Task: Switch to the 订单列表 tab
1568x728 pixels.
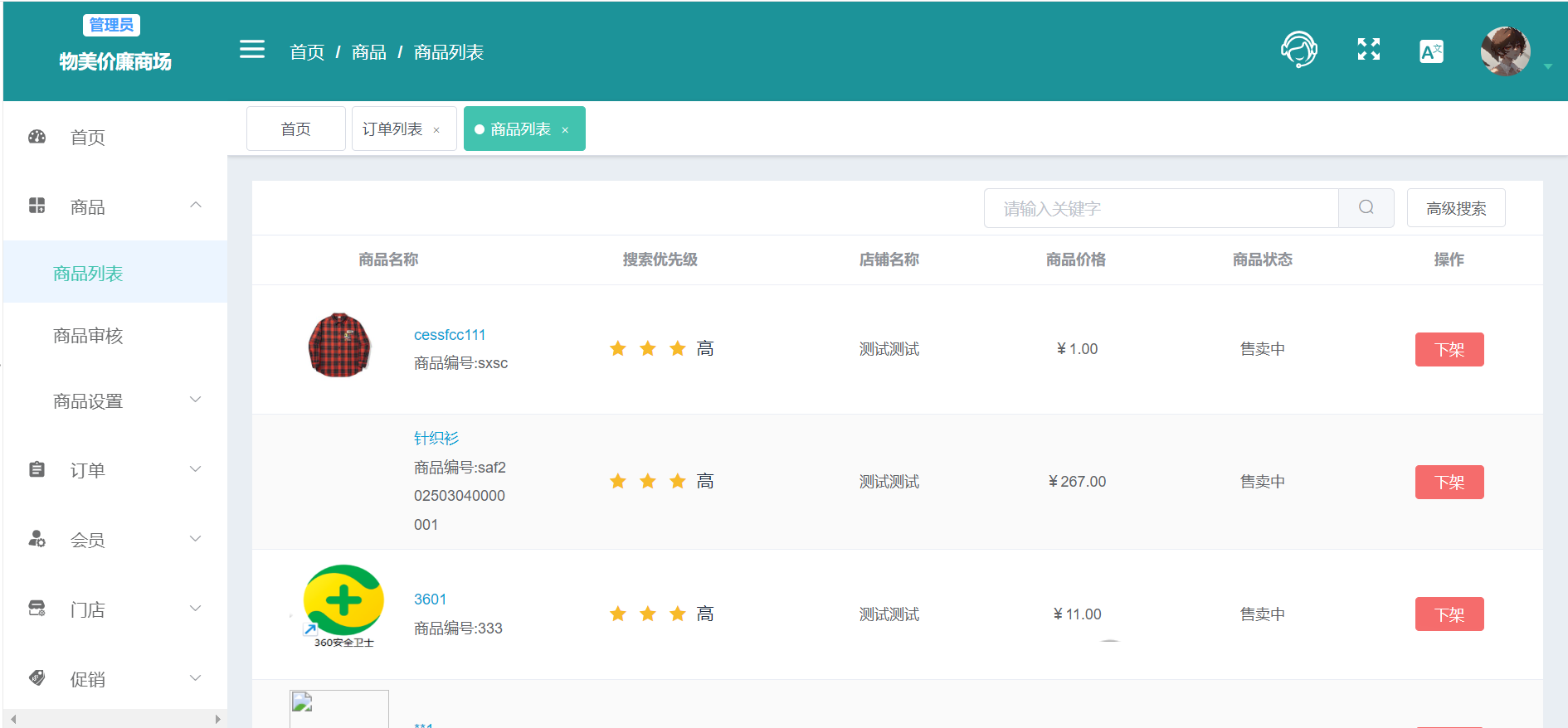Action: pyautogui.click(x=392, y=129)
